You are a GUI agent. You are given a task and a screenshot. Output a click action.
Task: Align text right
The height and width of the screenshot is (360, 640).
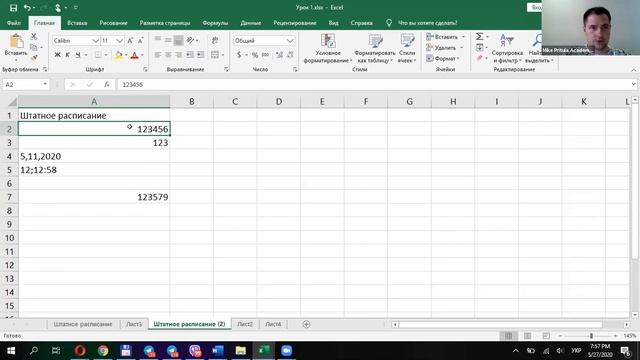(x=178, y=55)
